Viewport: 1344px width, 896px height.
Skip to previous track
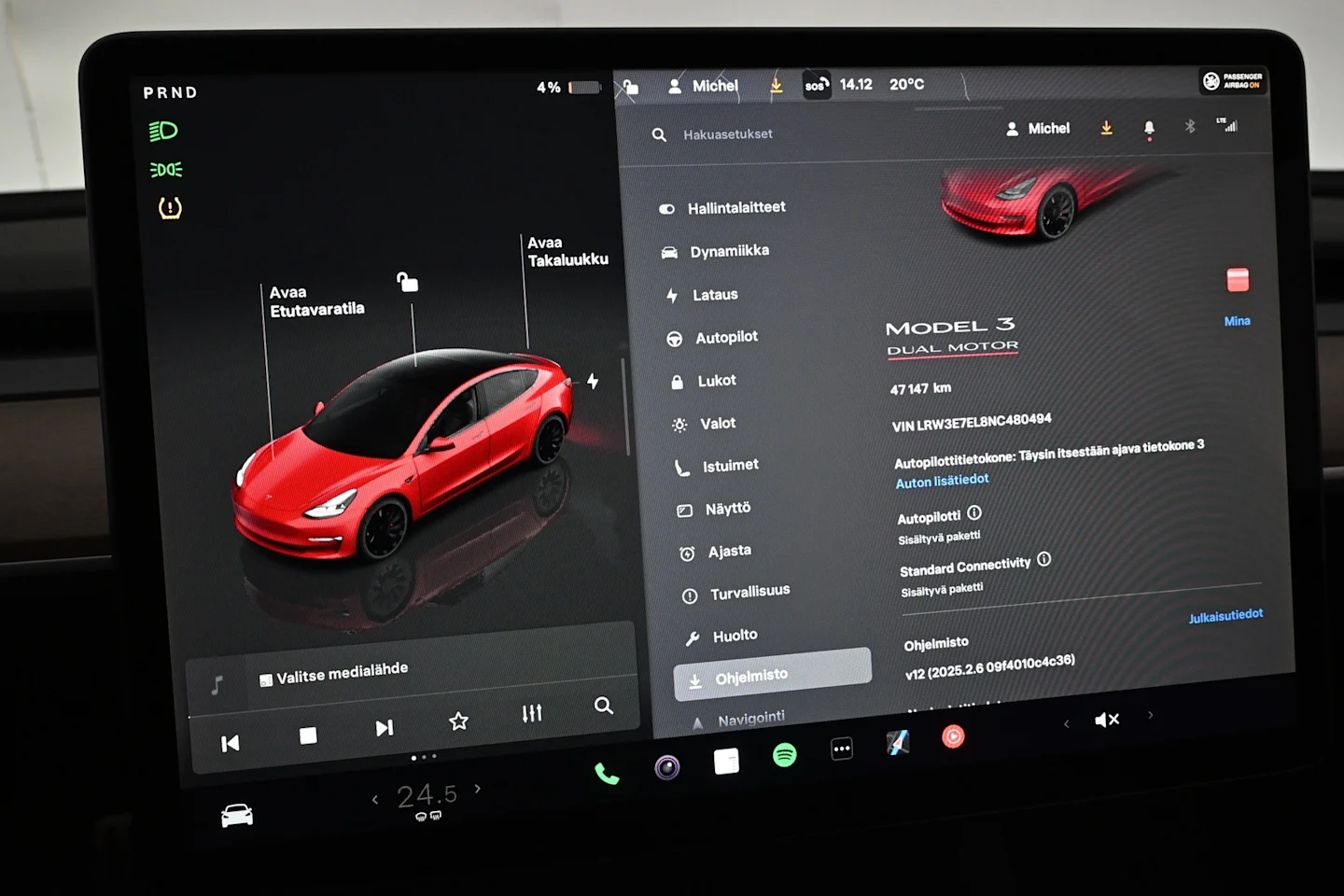point(230,743)
